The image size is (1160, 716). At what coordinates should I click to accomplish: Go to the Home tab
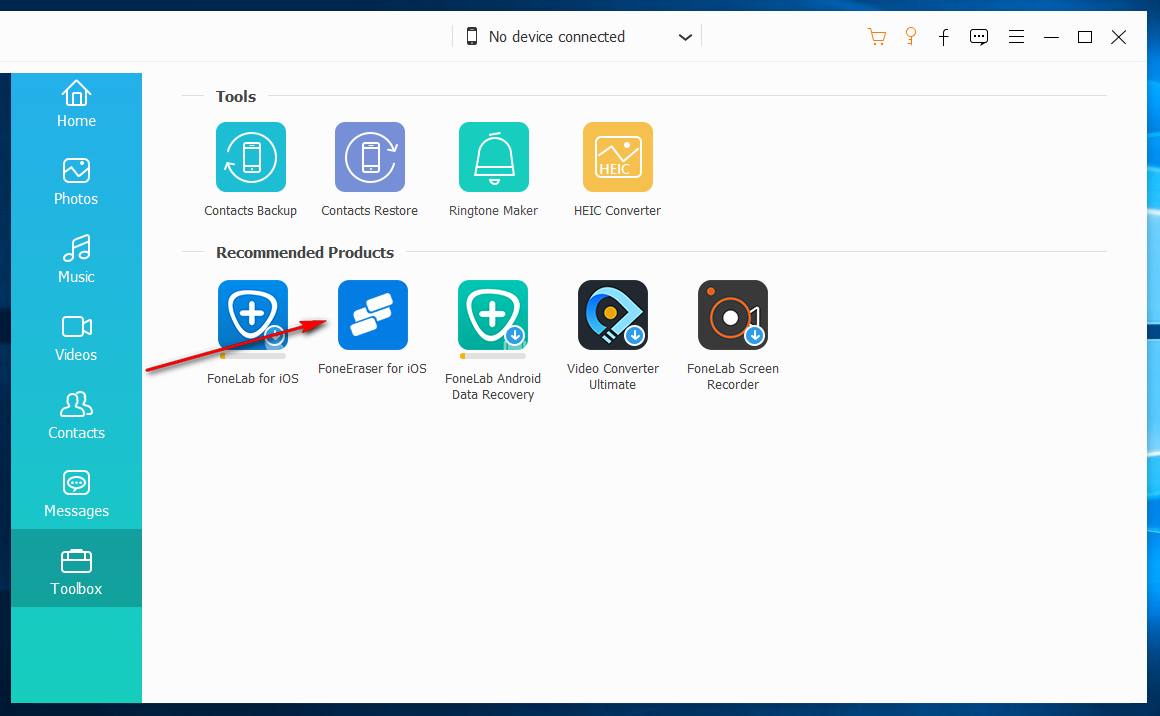tap(76, 105)
